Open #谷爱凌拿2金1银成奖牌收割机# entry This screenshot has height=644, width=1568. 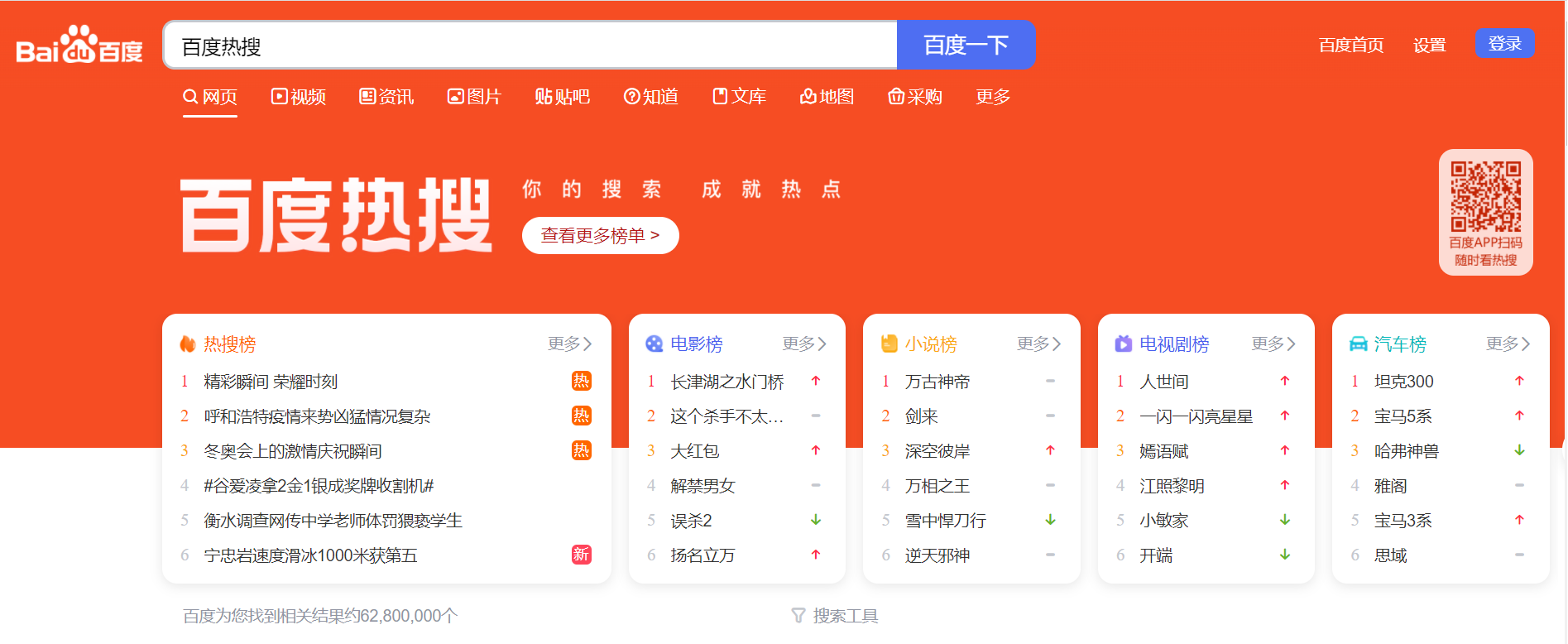[319, 486]
